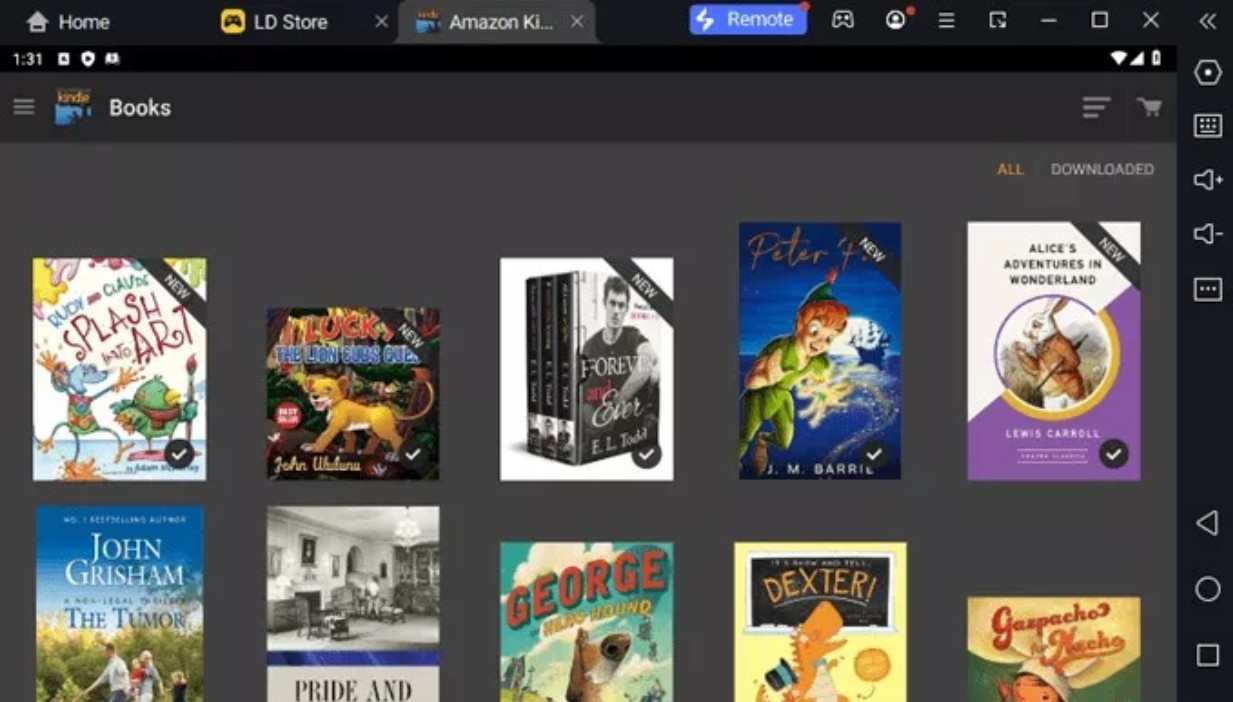Open John Grisham's The Tumor book
This screenshot has height=702, width=1233.
(x=120, y=604)
